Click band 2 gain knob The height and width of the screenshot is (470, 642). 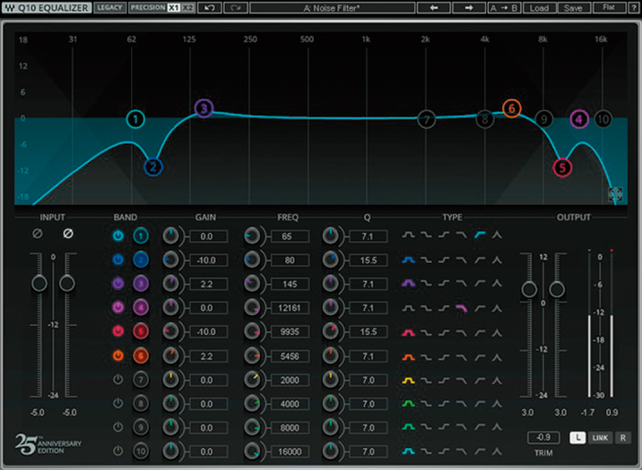[x=170, y=260]
